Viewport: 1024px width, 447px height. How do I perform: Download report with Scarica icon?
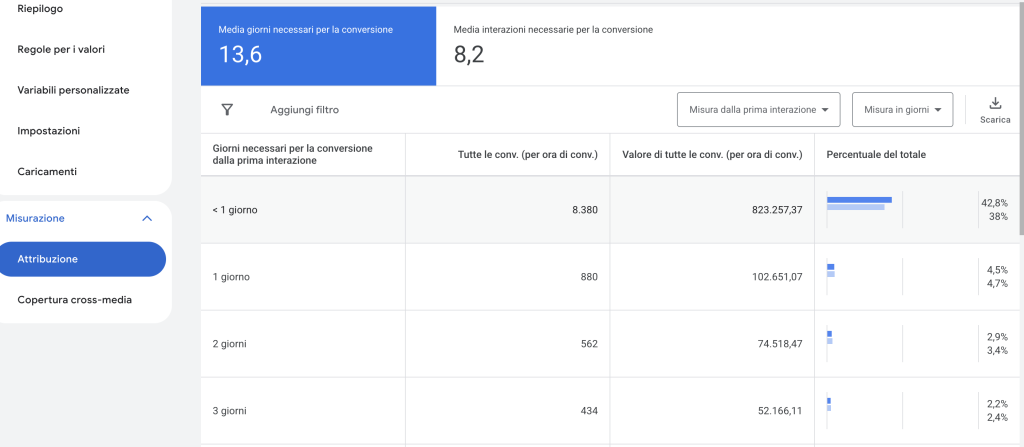(995, 110)
